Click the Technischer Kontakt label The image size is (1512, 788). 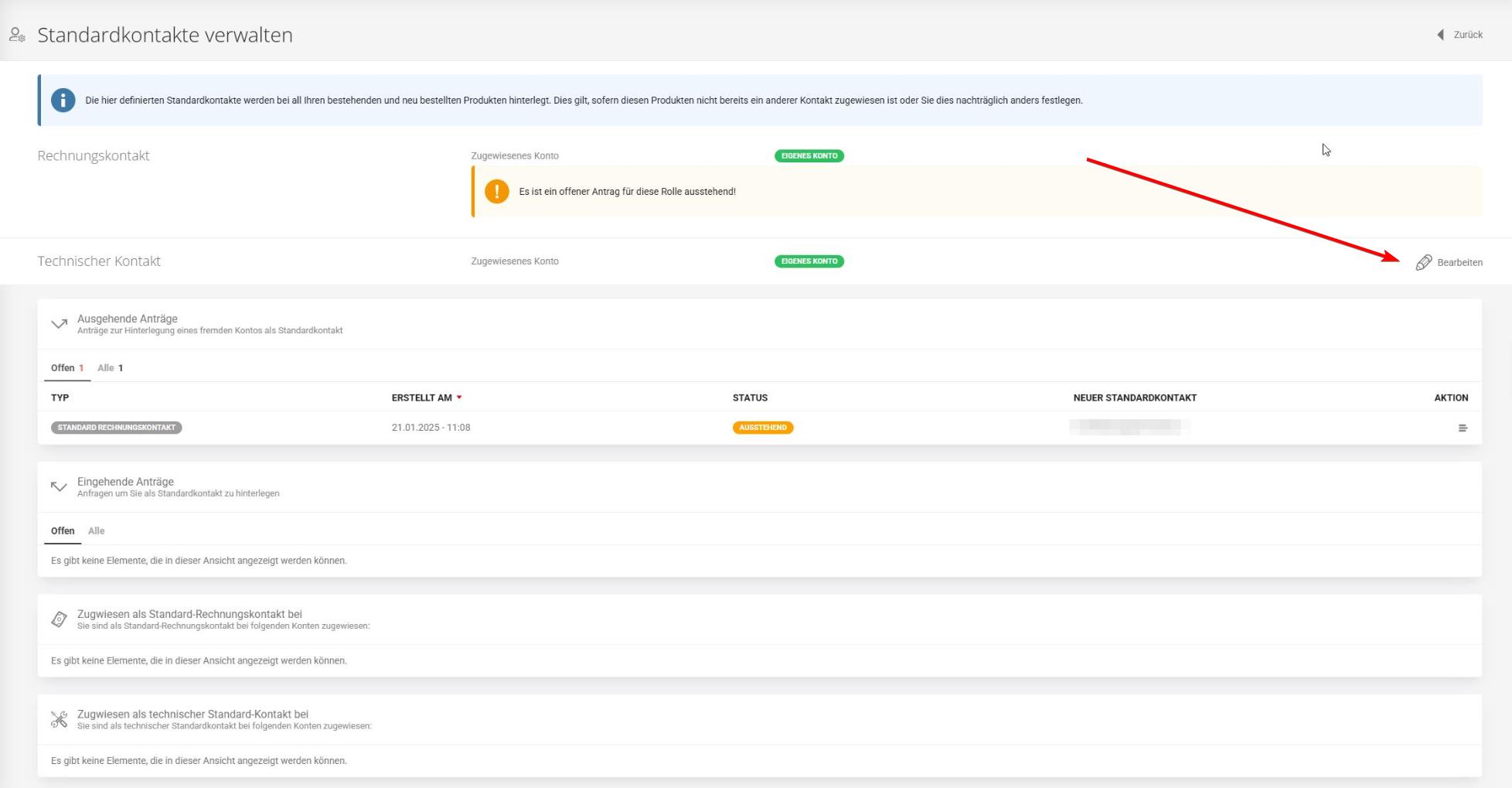[x=99, y=261]
